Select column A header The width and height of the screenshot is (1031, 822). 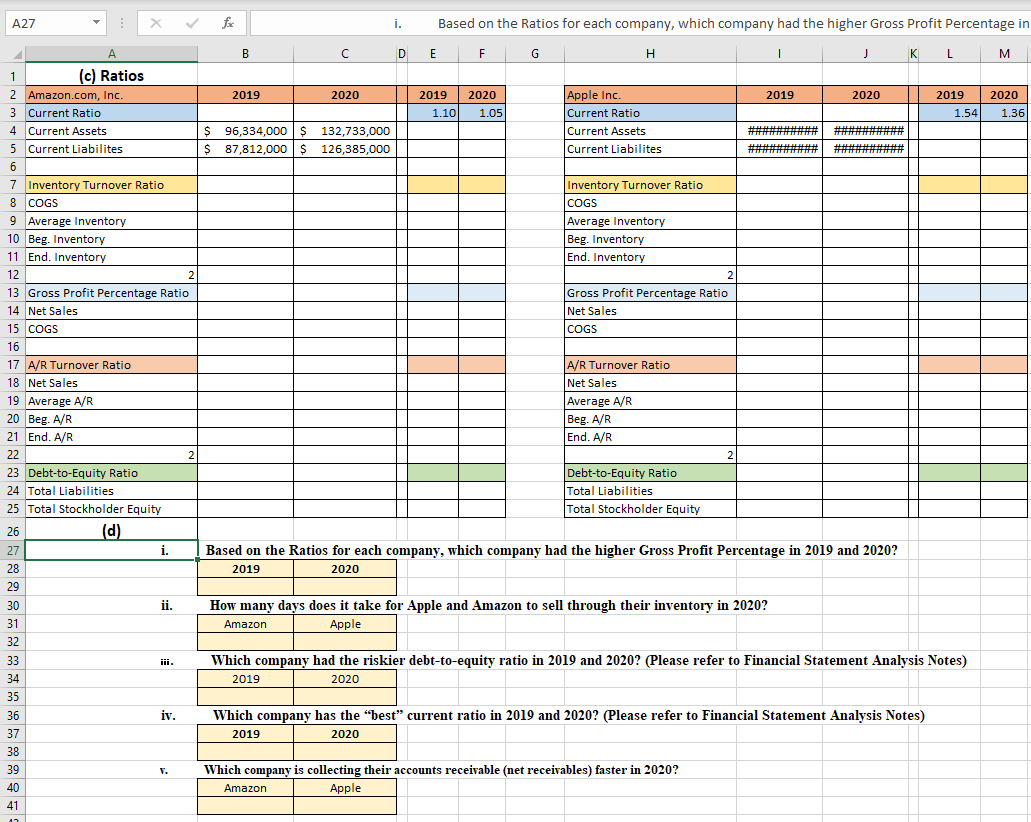point(111,54)
